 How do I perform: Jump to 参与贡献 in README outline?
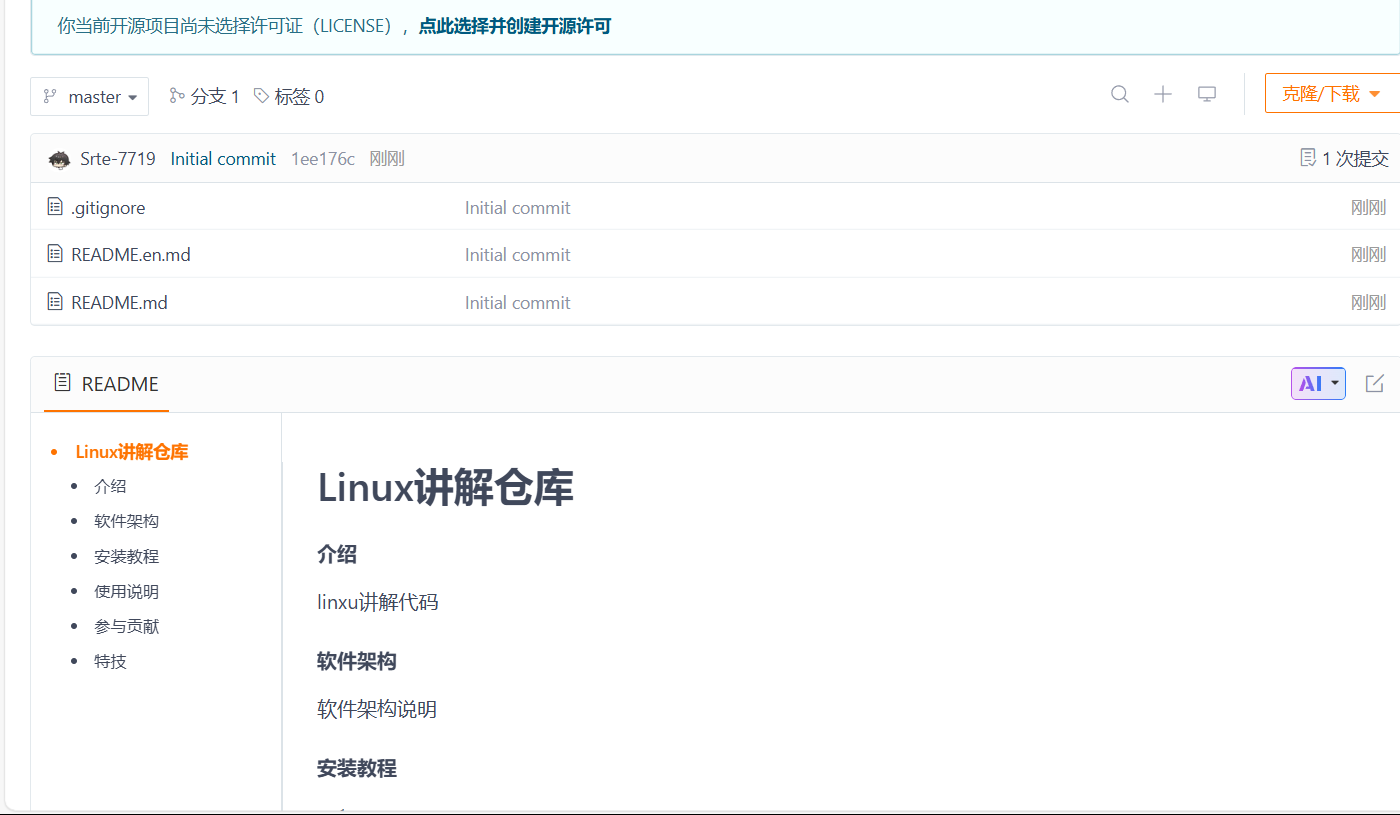[x=126, y=627]
